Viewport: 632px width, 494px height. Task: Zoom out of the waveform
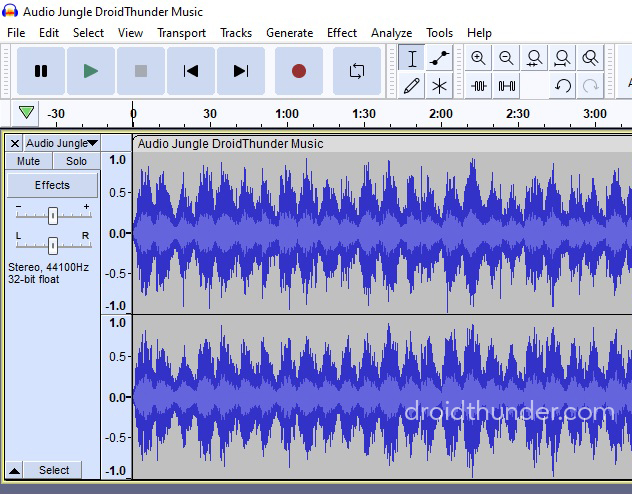click(506, 58)
